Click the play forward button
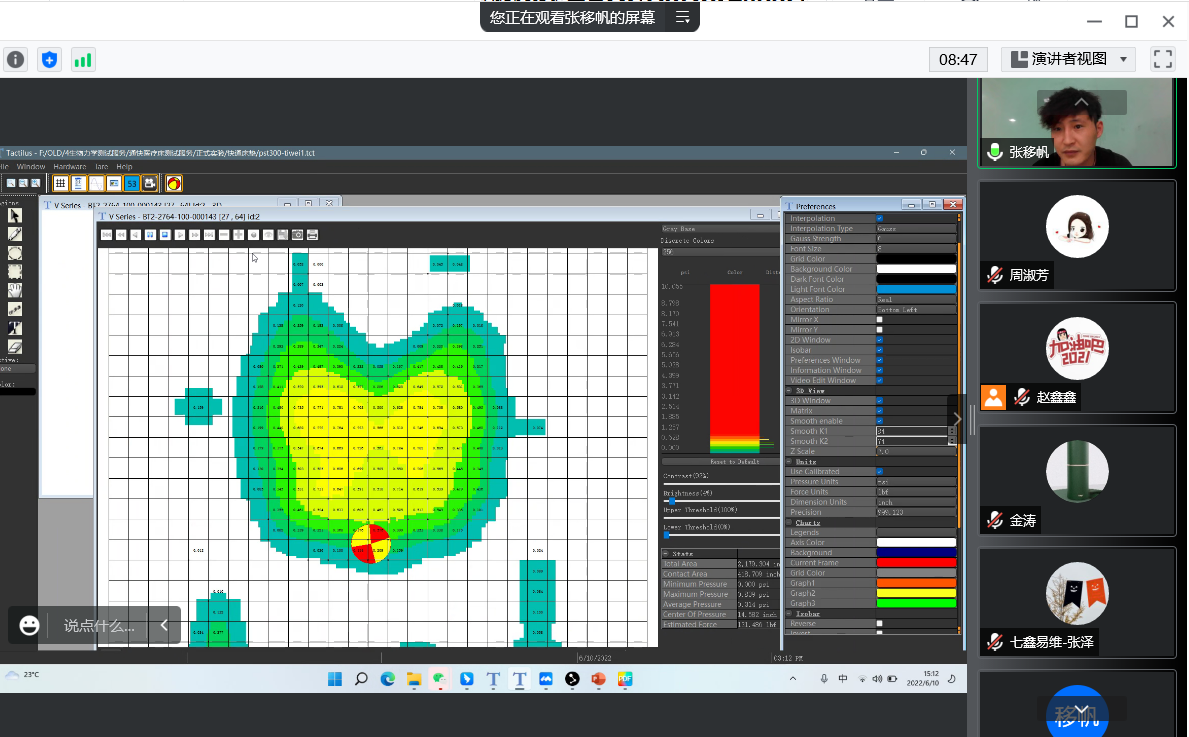 (x=180, y=235)
